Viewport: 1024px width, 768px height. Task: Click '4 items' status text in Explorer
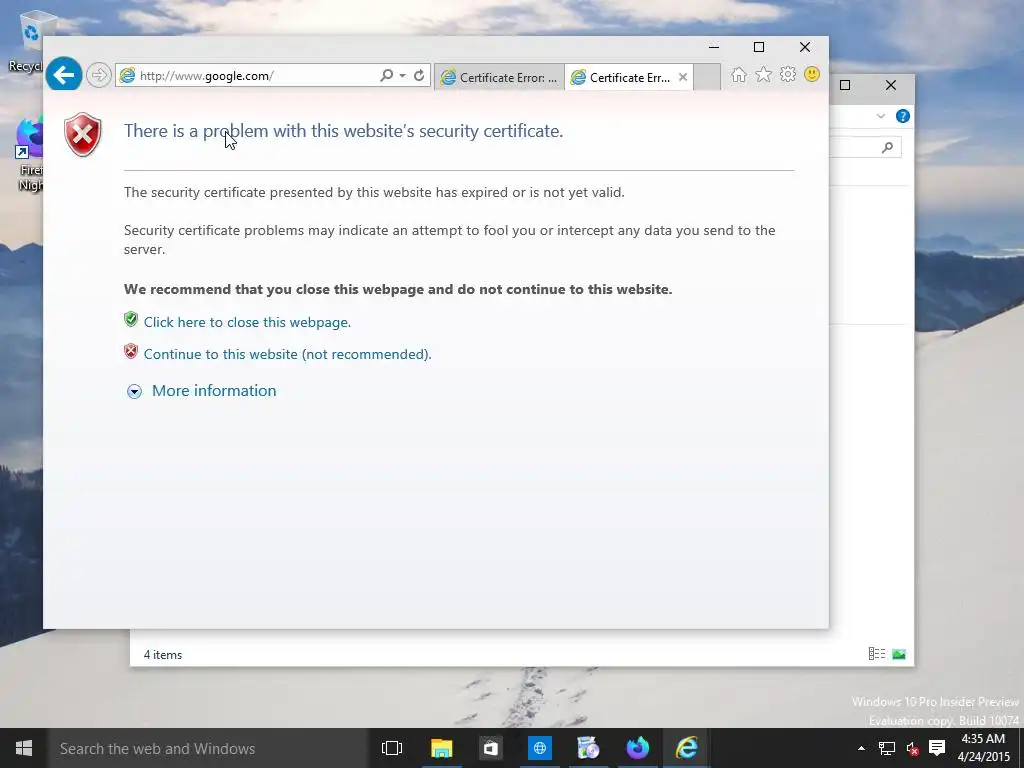click(x=163, y=654)
